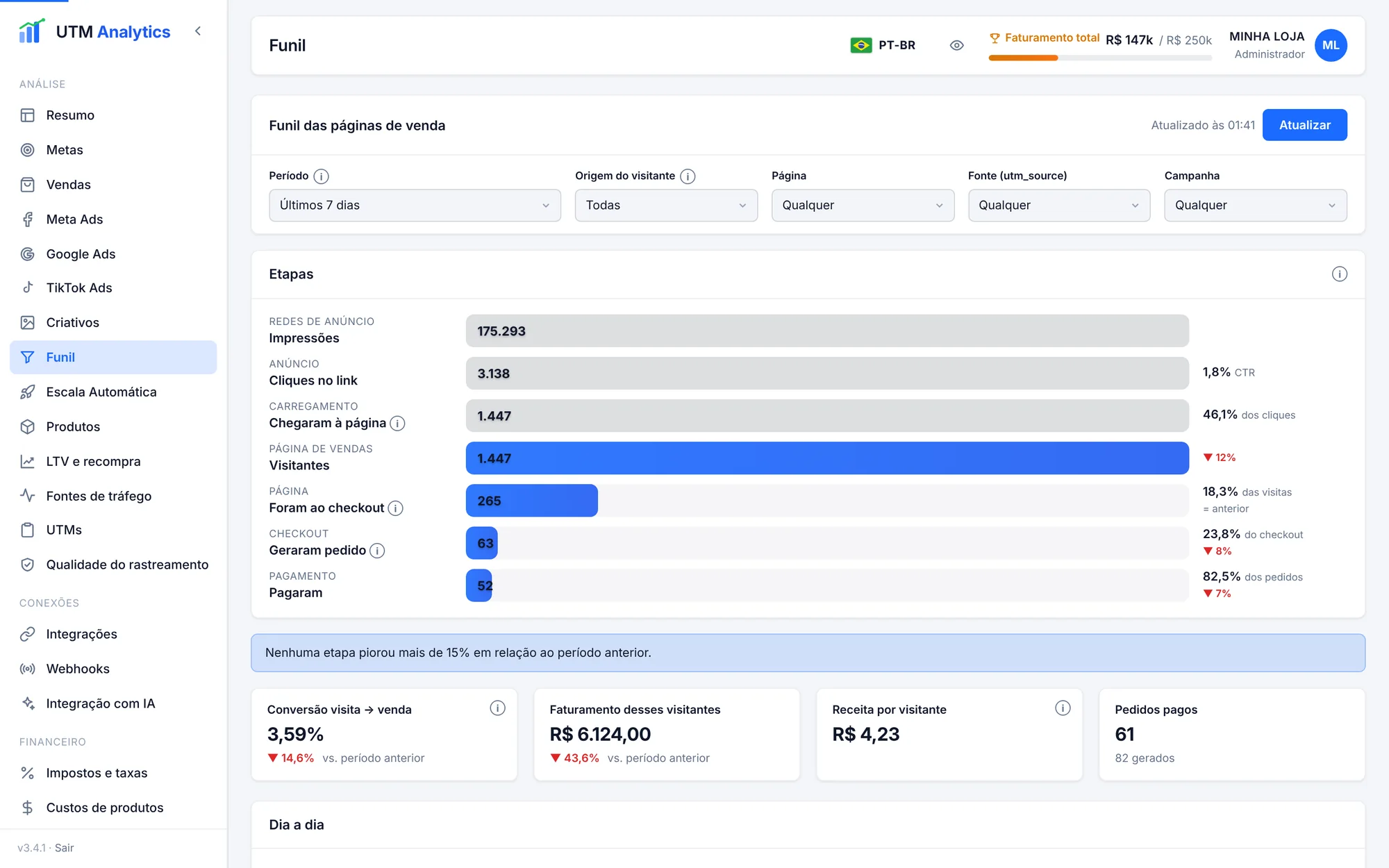Image resolution: width=1389 pixels, height=868 pixels.
Task: Open Fontes de tráfego page
Action: [113, 496]
